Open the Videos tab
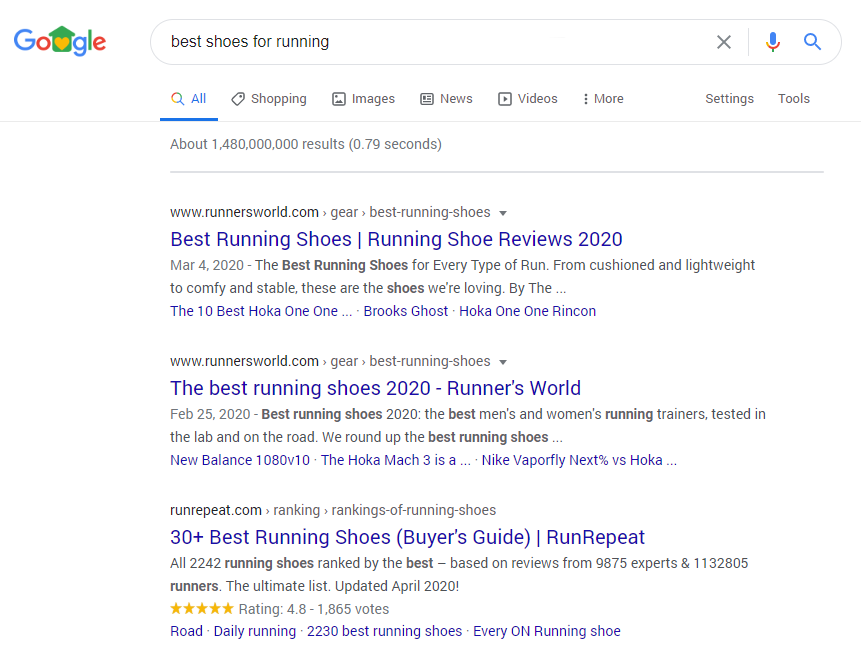The image size is (861, 666). (527, 99)
